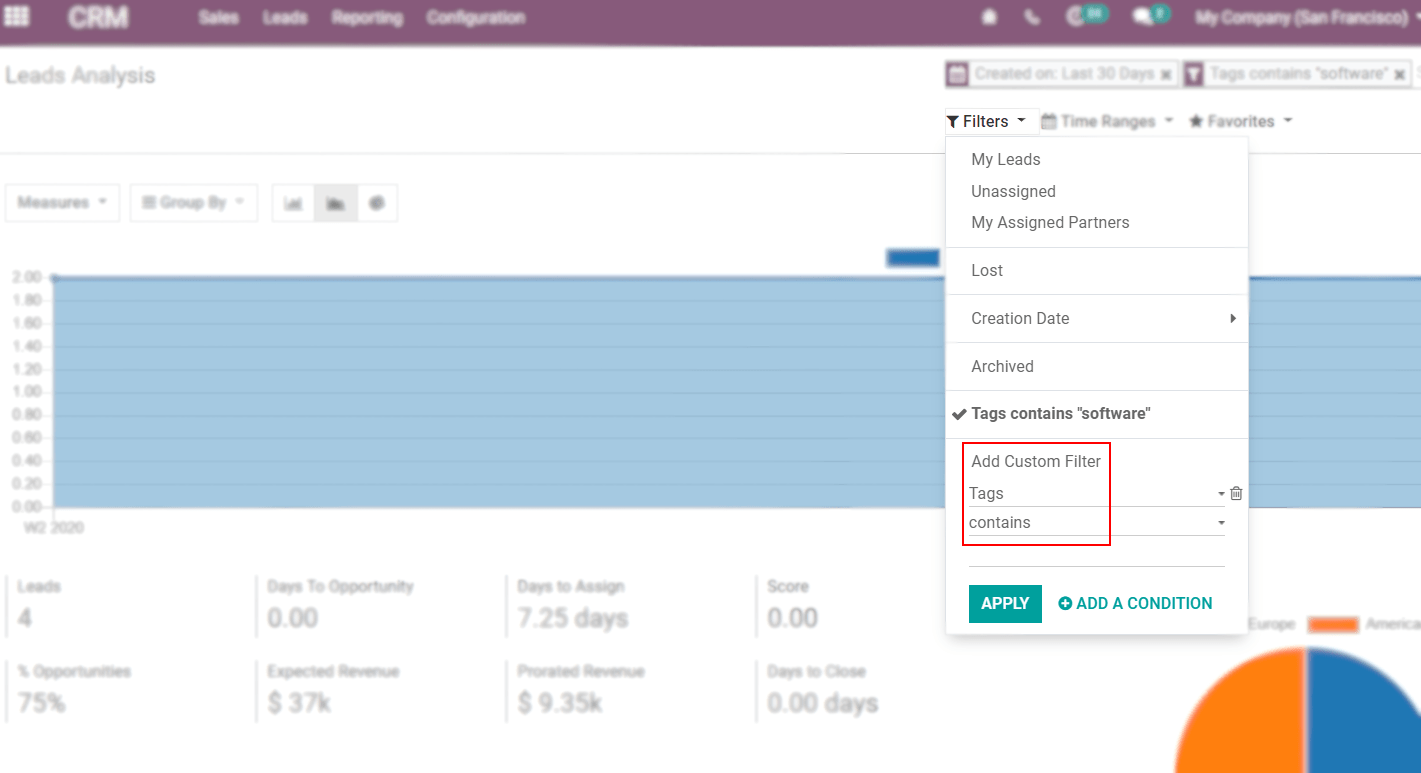Collapse the Filters dropdown
Image resolution: width=1421 pixels, height=773 pixels.
click(991, 122)
